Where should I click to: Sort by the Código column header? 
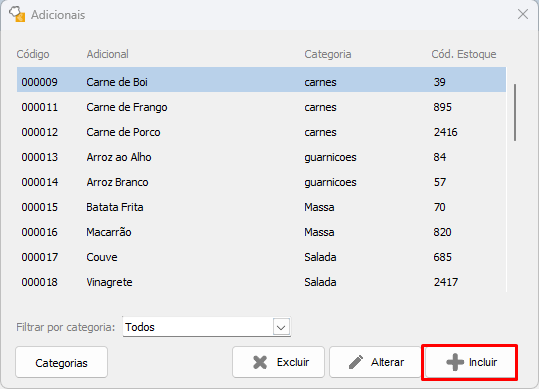point(33,54)
